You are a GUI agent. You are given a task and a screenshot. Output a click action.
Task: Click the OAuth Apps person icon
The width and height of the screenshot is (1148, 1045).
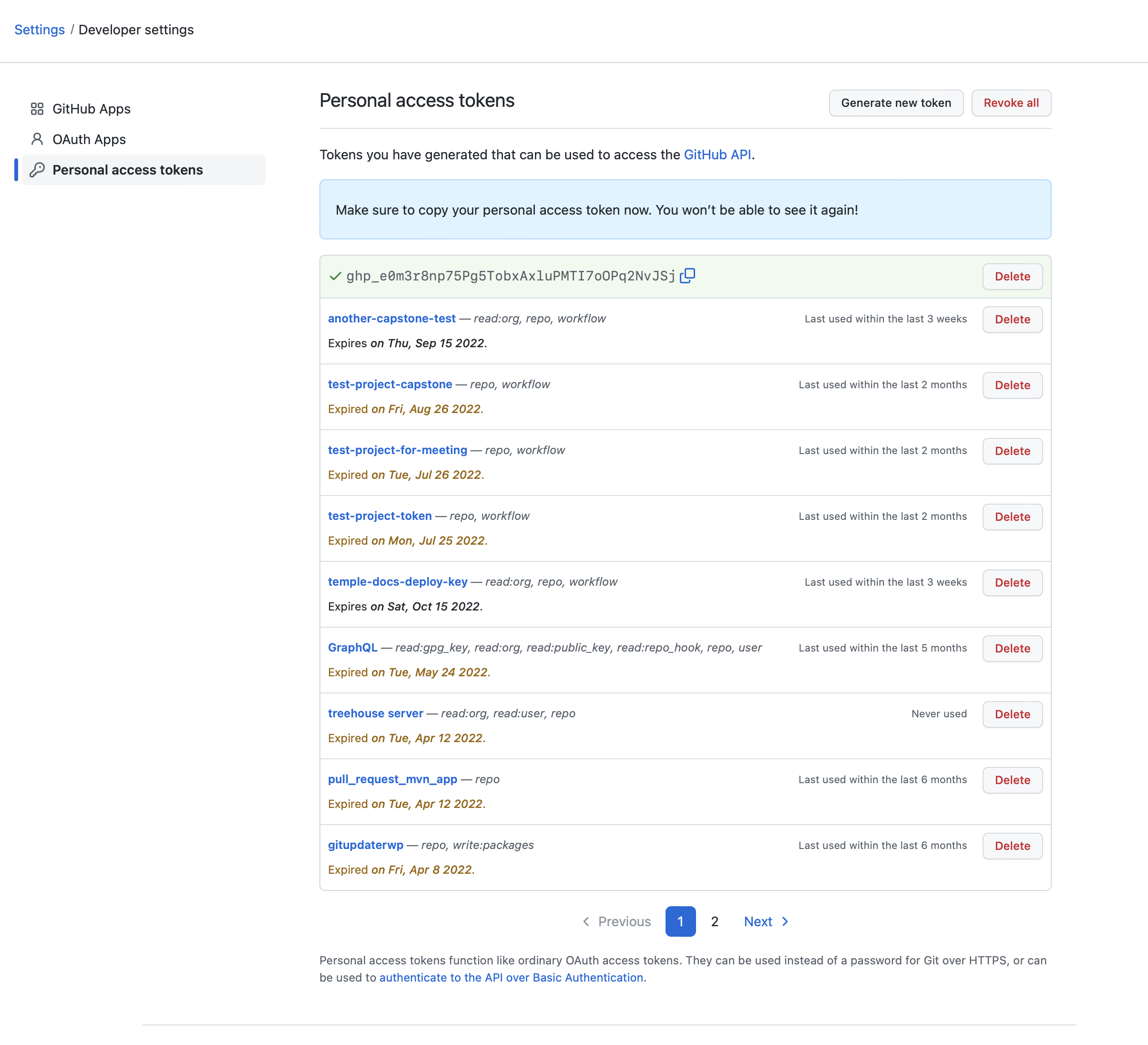tap(37, 139)
